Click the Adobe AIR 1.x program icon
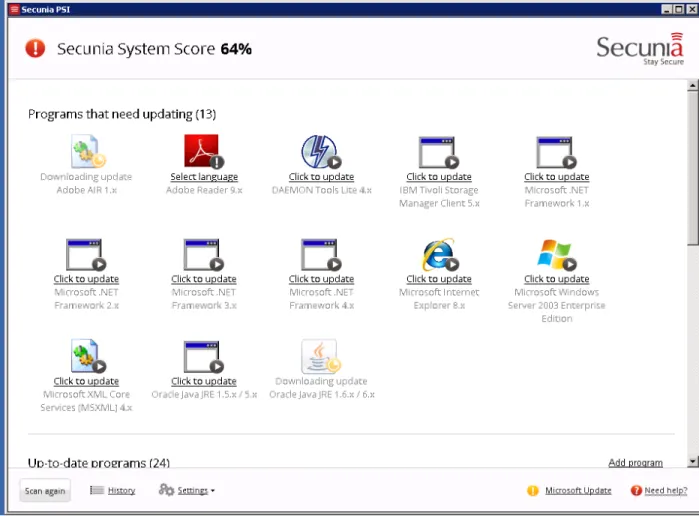 click(88, 151)
